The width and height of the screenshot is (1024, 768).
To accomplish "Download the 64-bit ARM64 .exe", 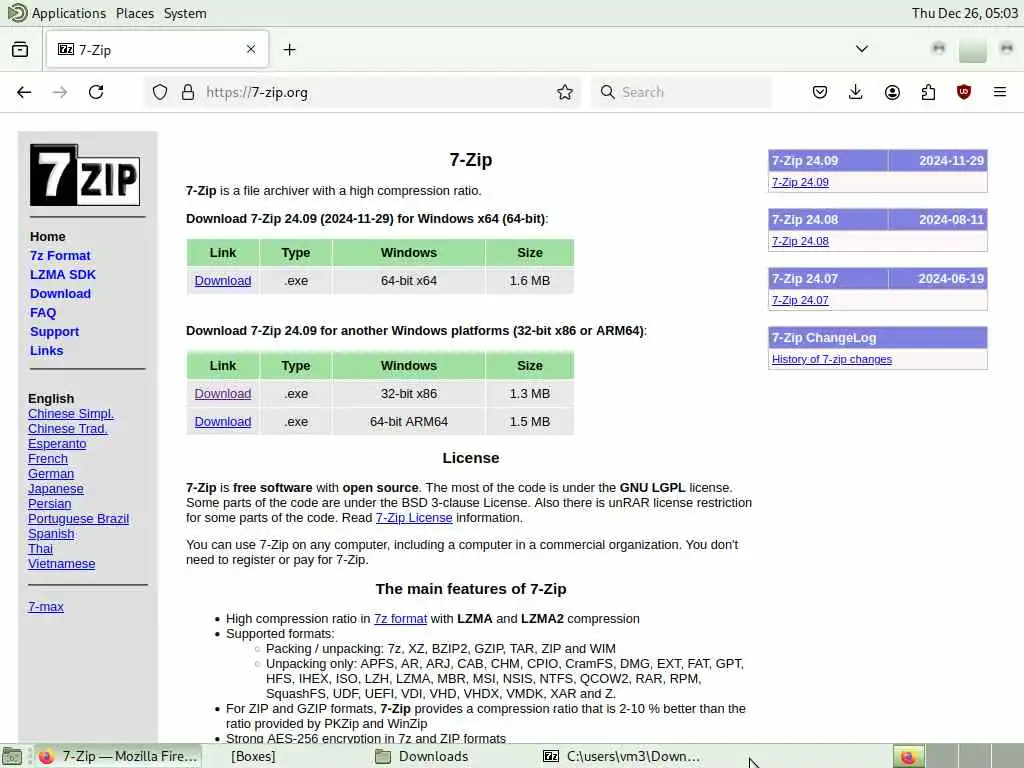I will point(223,422).
